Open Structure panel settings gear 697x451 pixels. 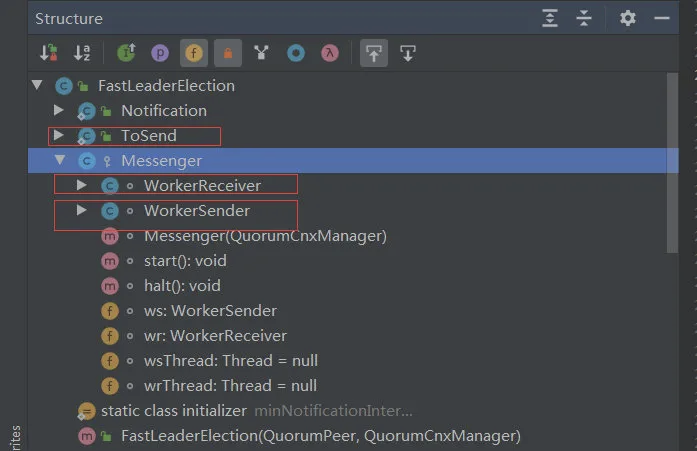click(x=628, y=18)
